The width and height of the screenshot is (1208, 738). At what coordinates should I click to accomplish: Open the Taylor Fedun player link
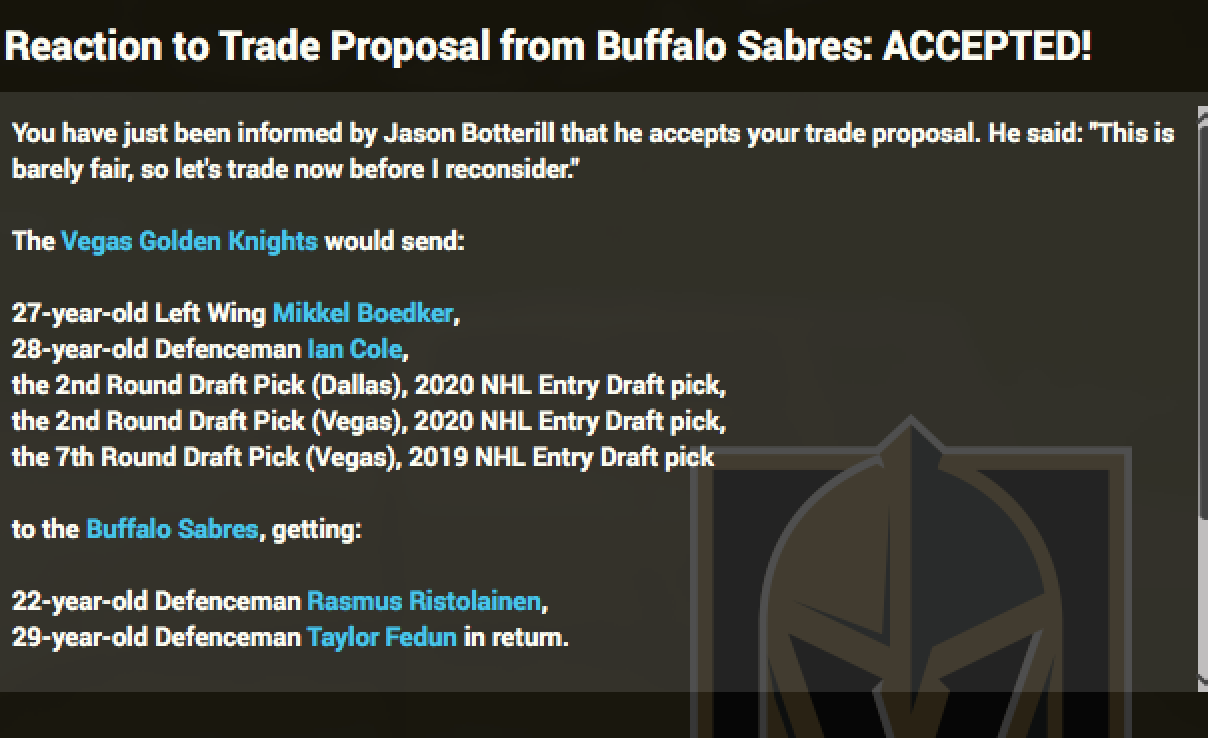381,637
